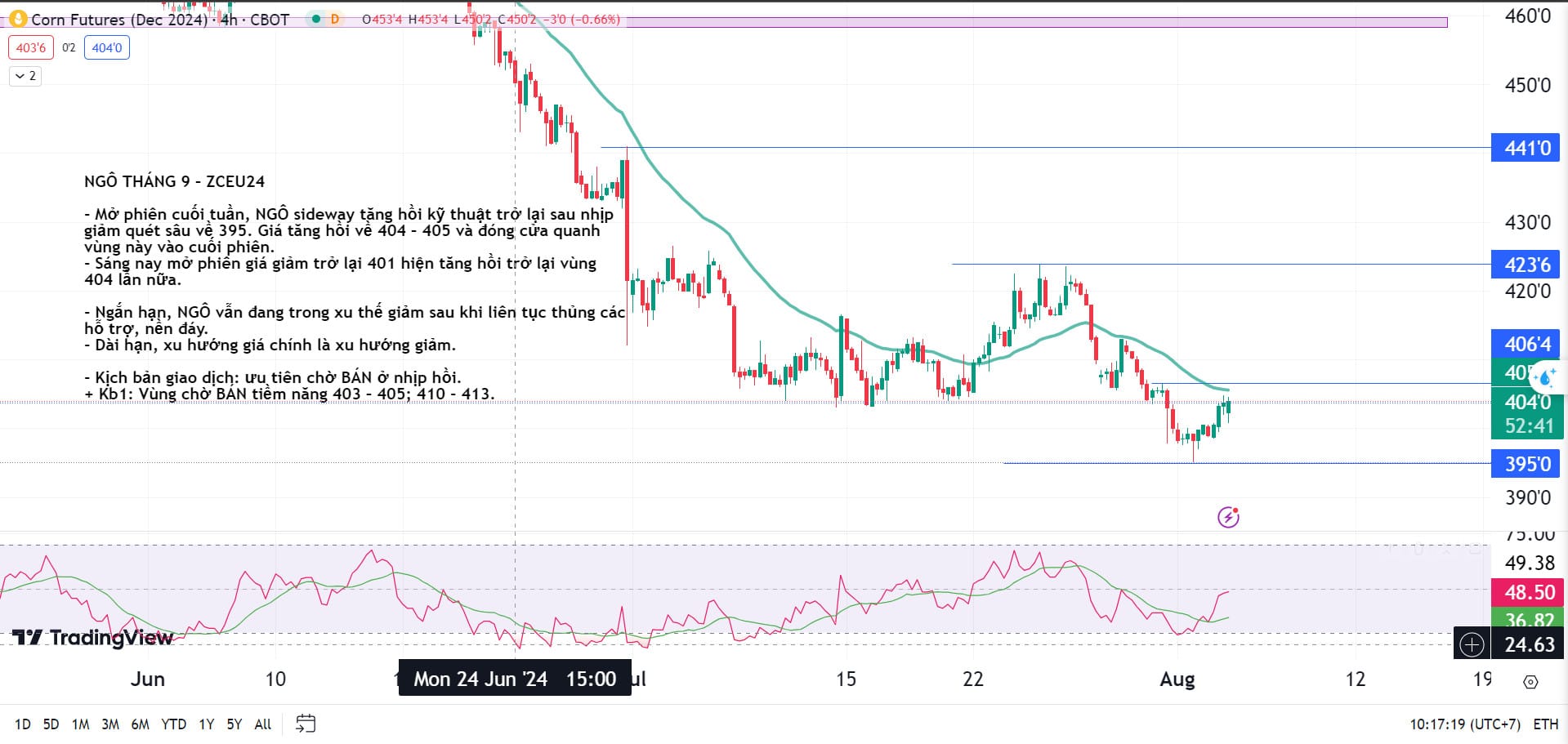Click the '10' label on the time axis
The width and height of the screenshot is (1568, 744).
pos(275,679)
